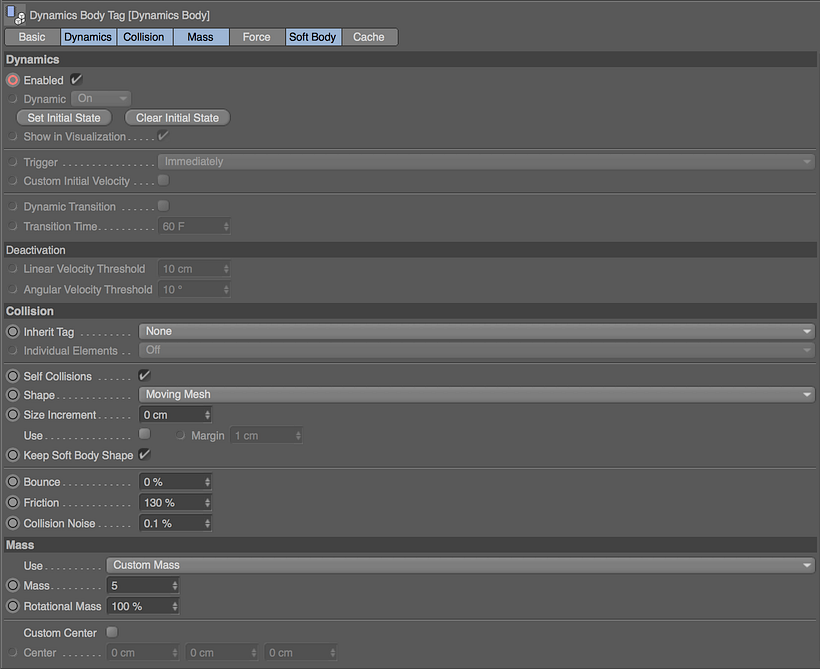Image resolution: width=820 pixels, height=669 pixels.
Task: Click the Friction value stepper arrows
Action: 208,503
